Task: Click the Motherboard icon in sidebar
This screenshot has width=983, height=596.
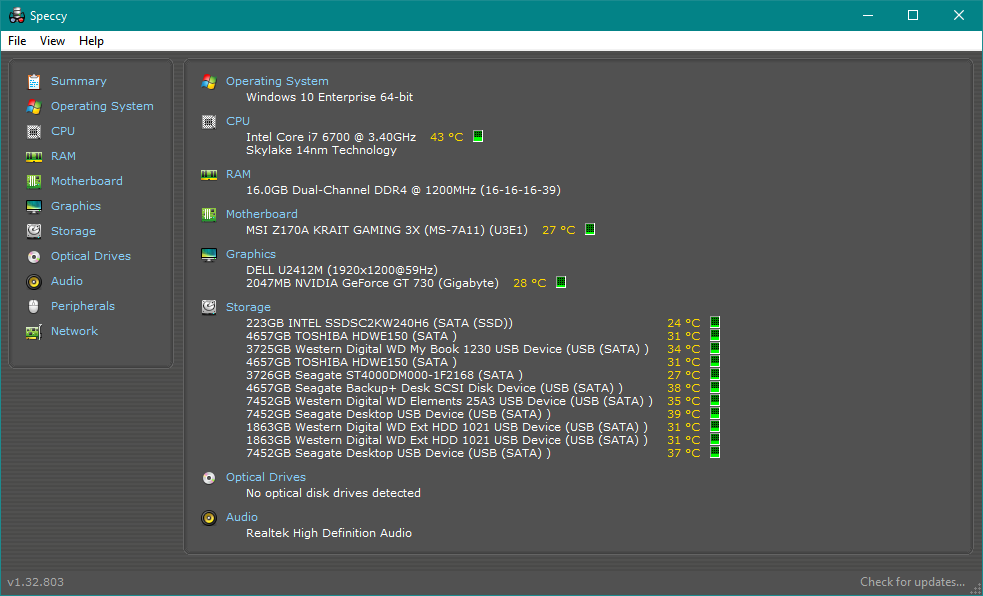Action: (34, 182)
